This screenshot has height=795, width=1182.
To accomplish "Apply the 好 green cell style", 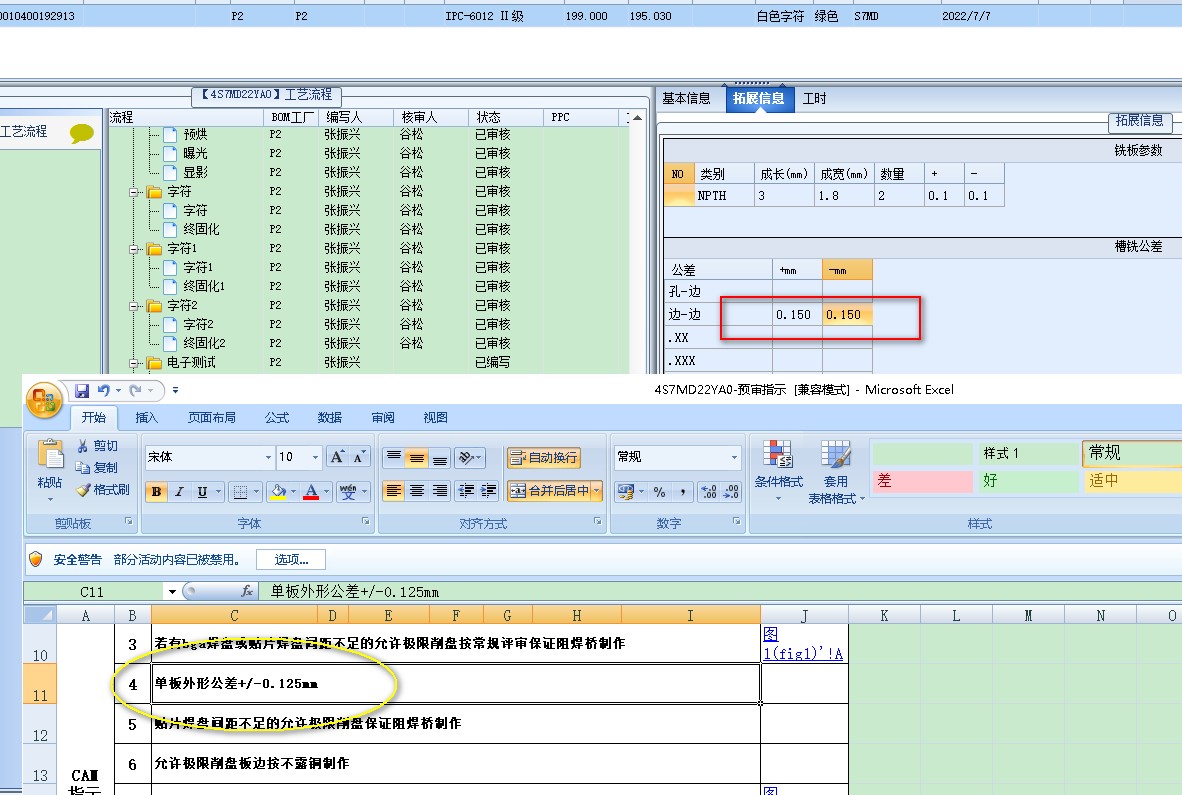I will 1029,481.
